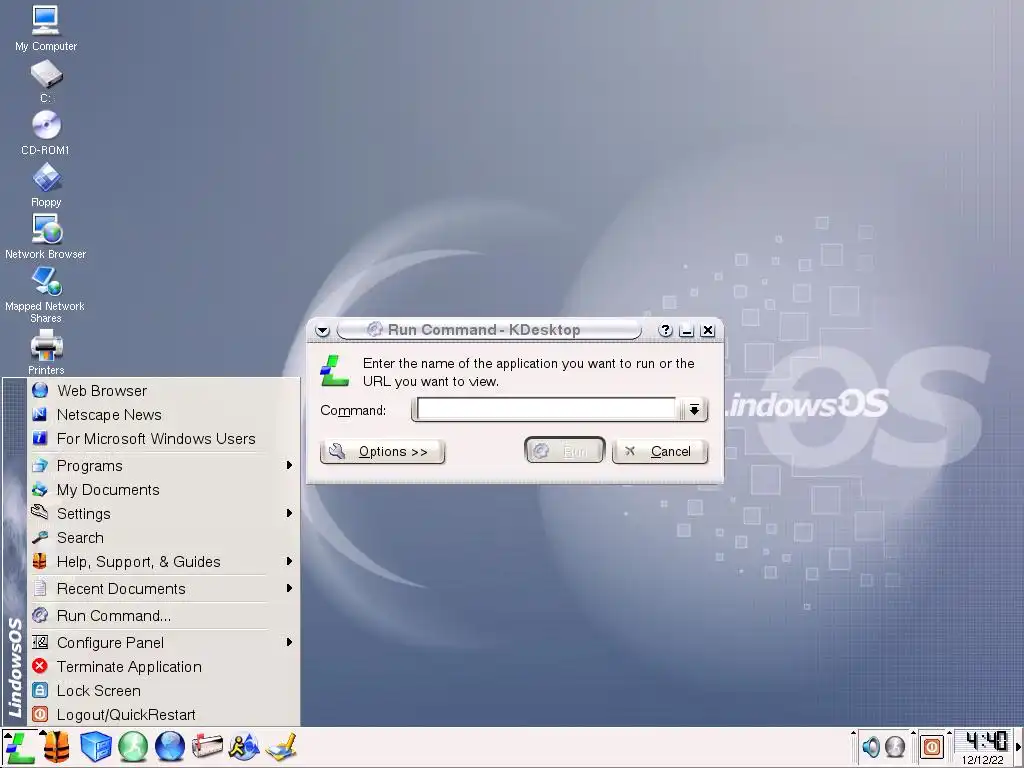Open the C: drive desktop icon
Screen dimensions: 1024x768
click(46, 80)
